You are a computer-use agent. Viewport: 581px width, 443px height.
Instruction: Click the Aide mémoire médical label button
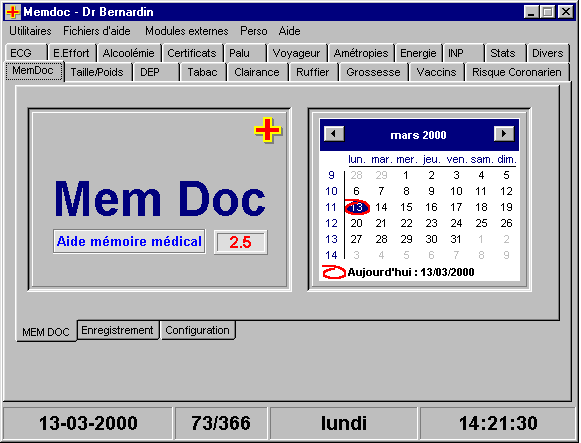click(x=129, y=242)
